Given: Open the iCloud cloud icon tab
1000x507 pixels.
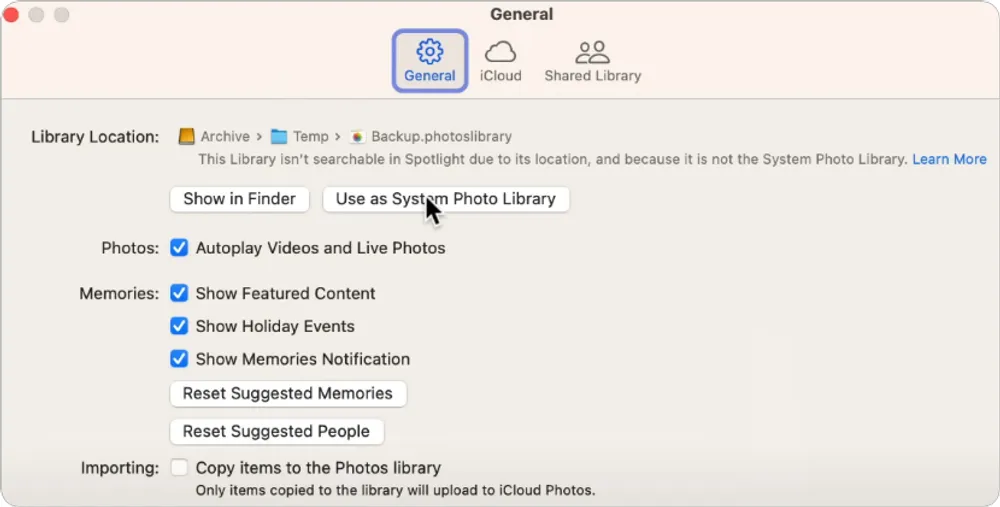Looking at the screenshot, I should (x=500, y=61).
